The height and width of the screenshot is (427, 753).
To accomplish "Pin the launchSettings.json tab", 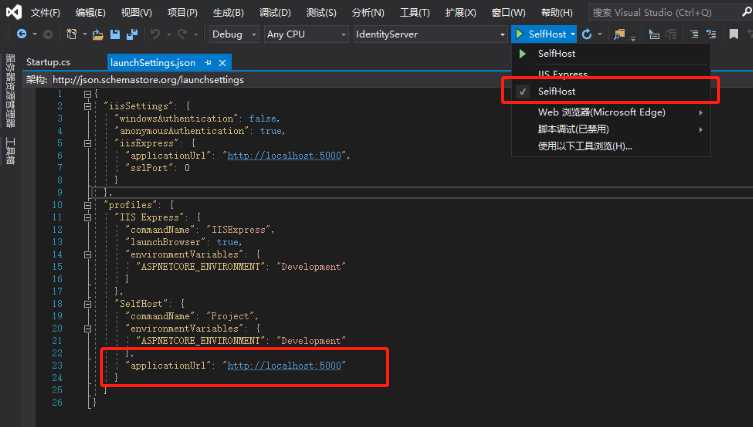I will (208, 62).
